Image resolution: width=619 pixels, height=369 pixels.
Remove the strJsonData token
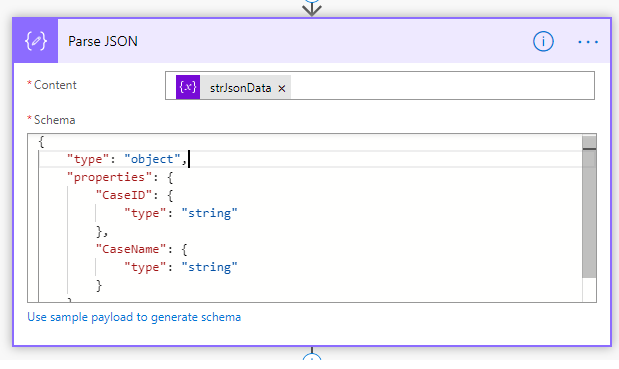point(281,88)
